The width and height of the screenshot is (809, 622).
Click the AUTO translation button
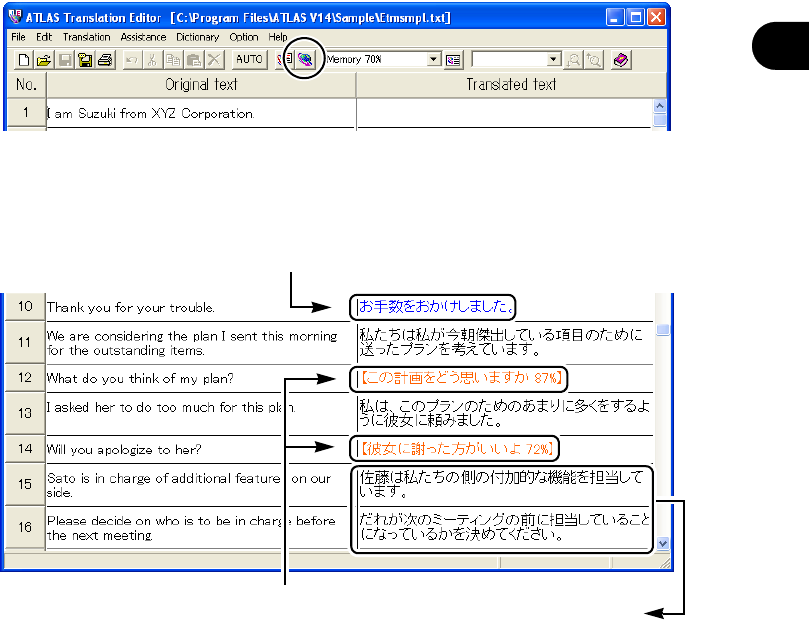click(249, 59)
